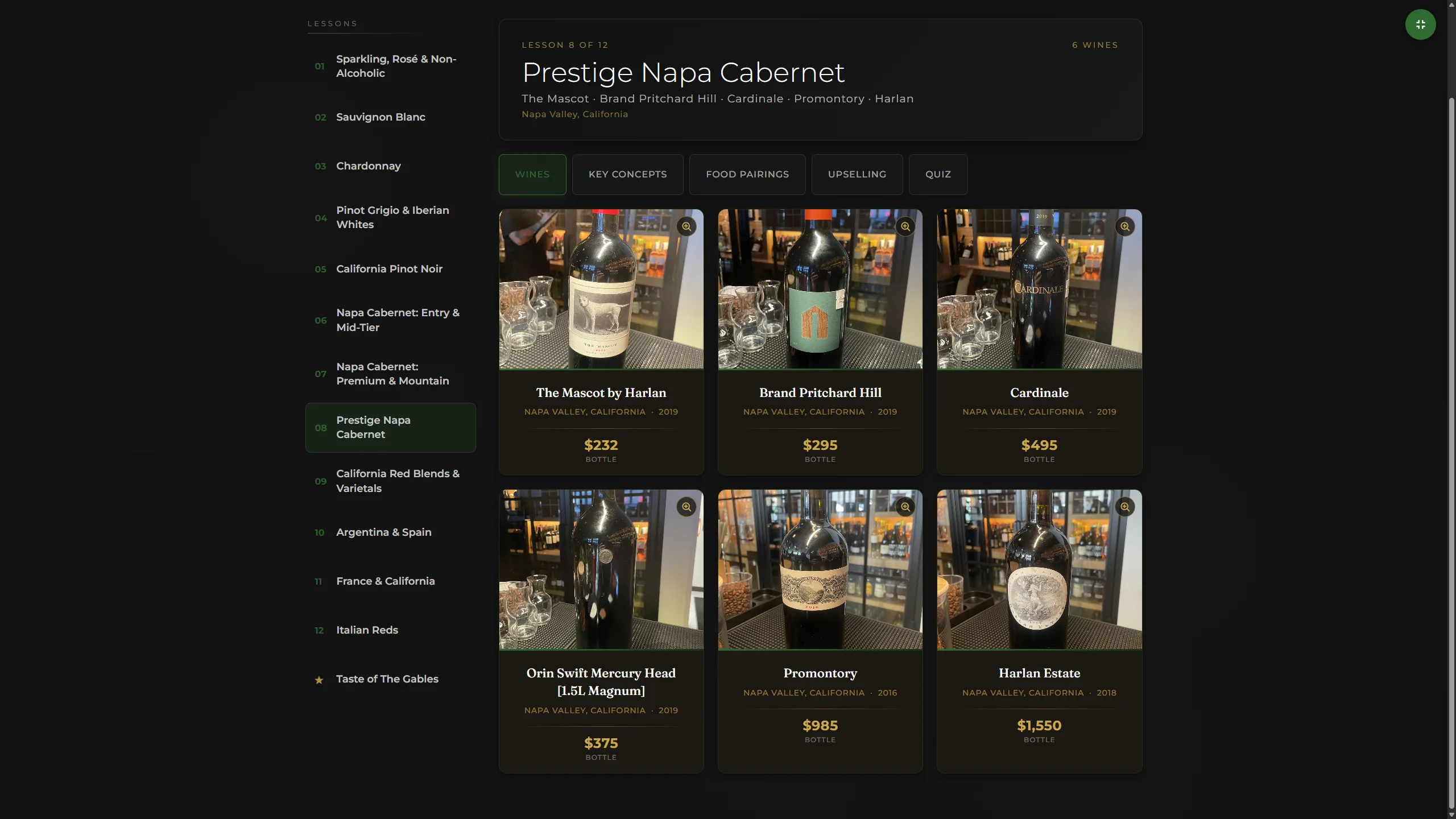Click the 'LESSONS' sidebar heading
Image resolution: width=1456 pixels, height=819 pixels.
point(332,24)
